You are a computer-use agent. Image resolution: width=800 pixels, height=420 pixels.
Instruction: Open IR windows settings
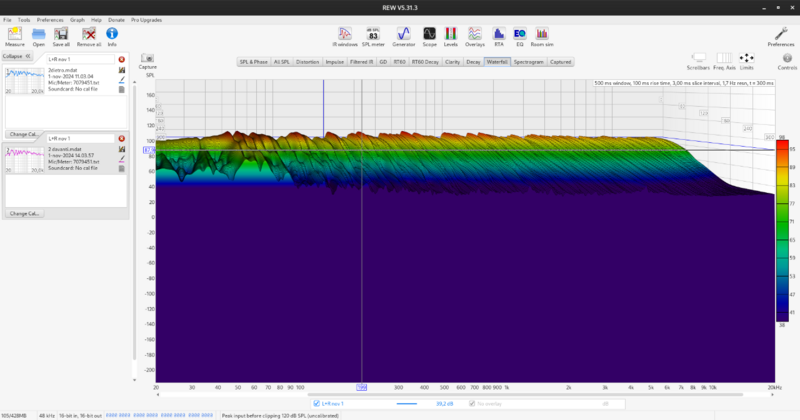tap(345, 34)
